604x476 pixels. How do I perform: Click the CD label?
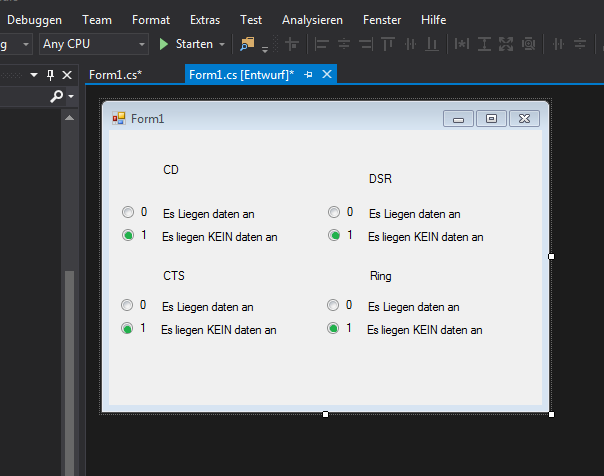pos(171,170)
